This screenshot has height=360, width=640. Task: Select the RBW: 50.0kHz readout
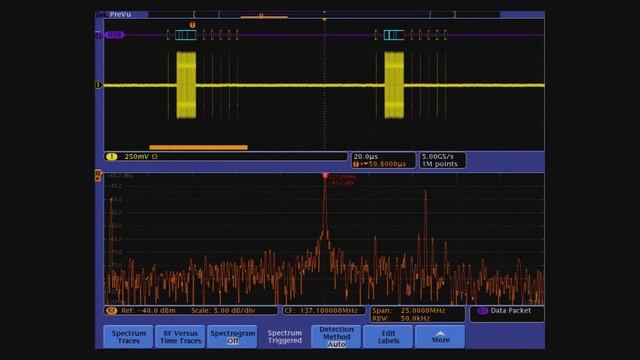[401, 318]
